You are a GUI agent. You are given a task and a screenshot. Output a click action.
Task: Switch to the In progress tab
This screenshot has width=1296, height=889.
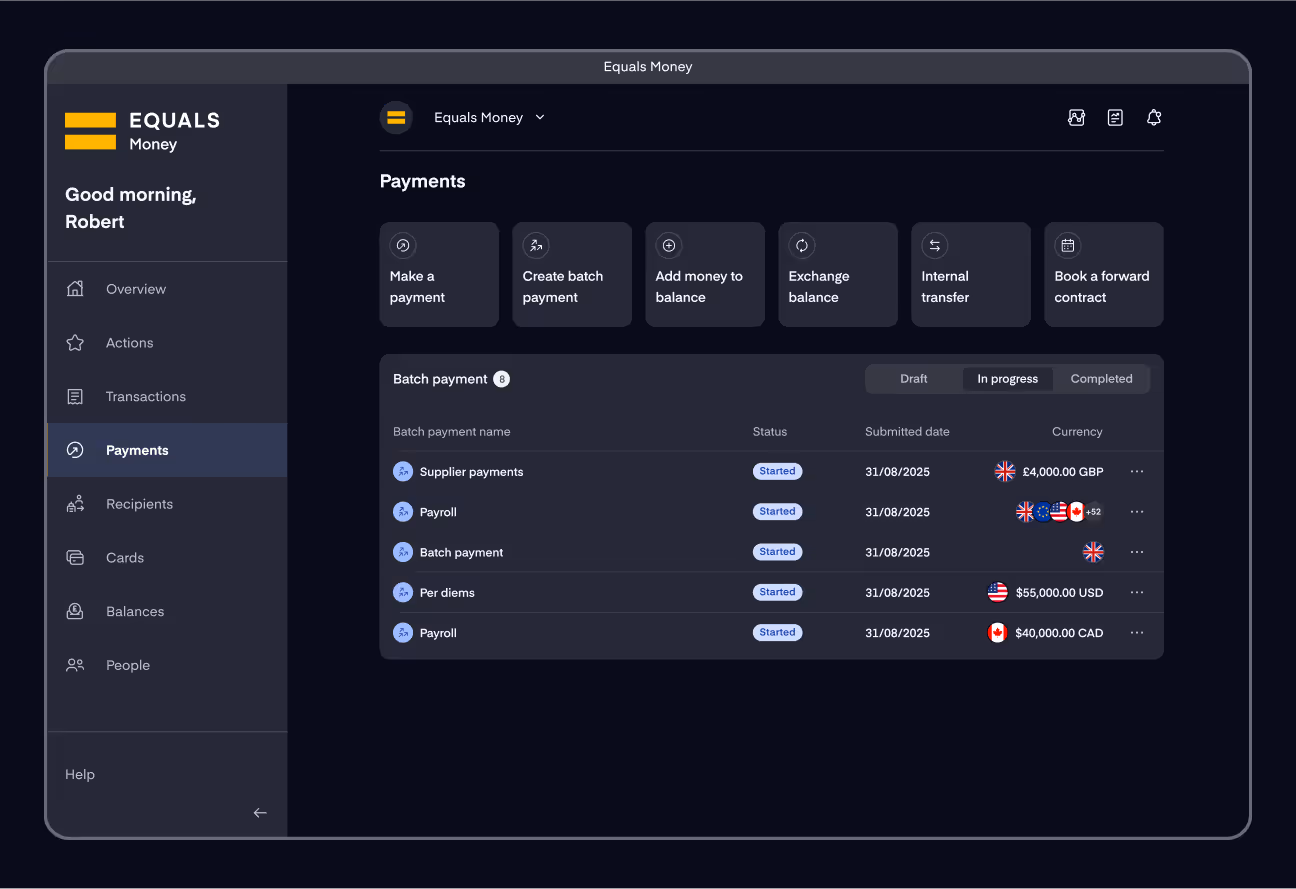coord(1008,379)
